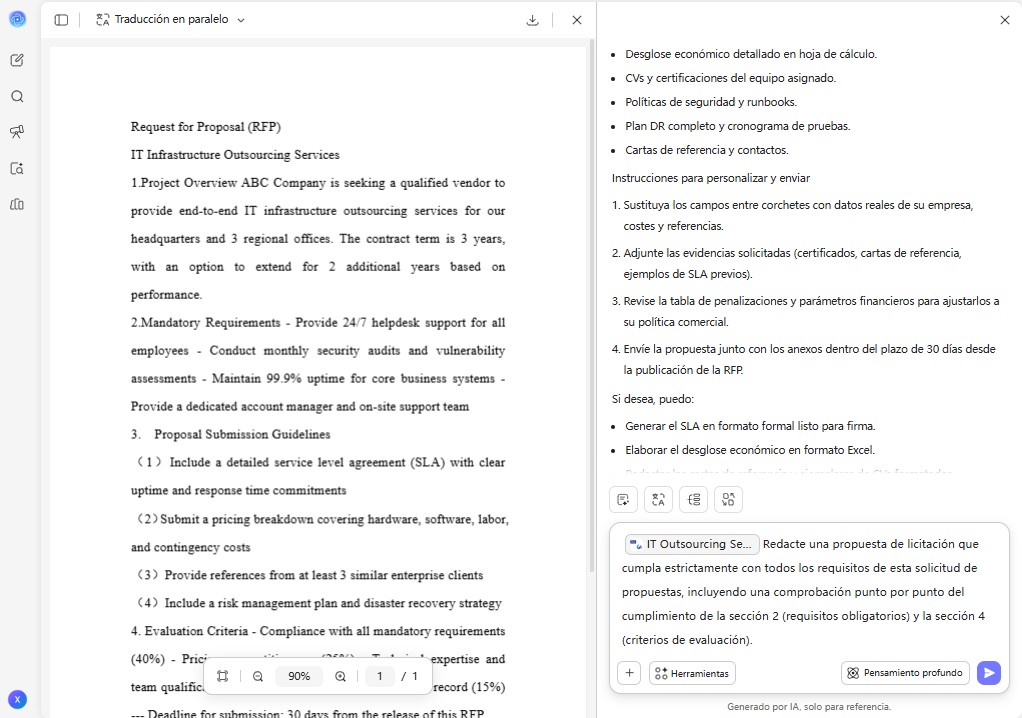Click the fit-to-page icon in the viewer toolbar
1022x718 pixels.
[x=223, y=676]
